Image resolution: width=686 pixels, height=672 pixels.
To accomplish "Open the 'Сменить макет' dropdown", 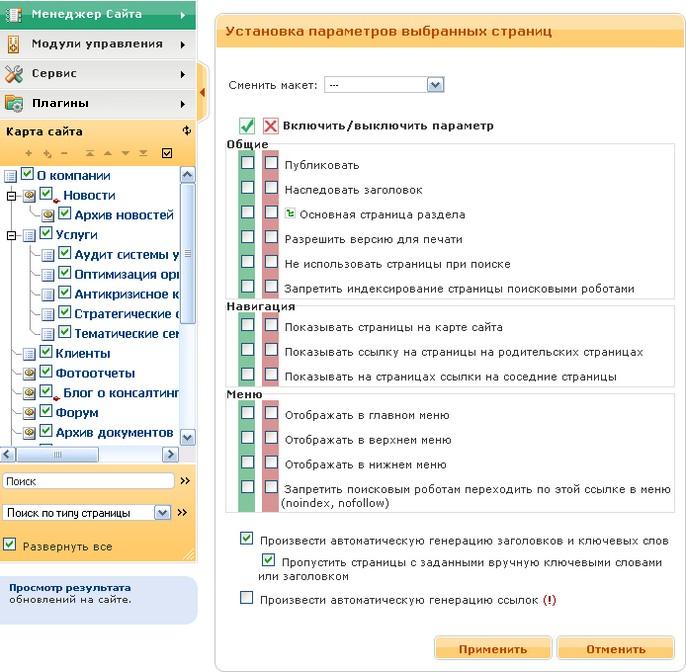I will click(x=435, y=86).
